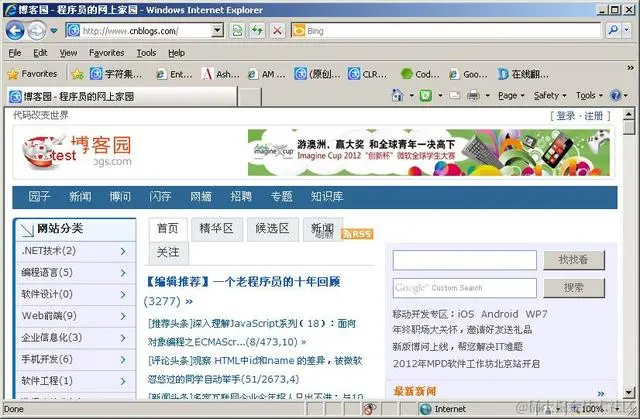Image resolution: width=640 pixels, height=419 pixels.
Task: Click 园子 in blue navigation bar
Action: pyautogui.click(x=39, y=197)
